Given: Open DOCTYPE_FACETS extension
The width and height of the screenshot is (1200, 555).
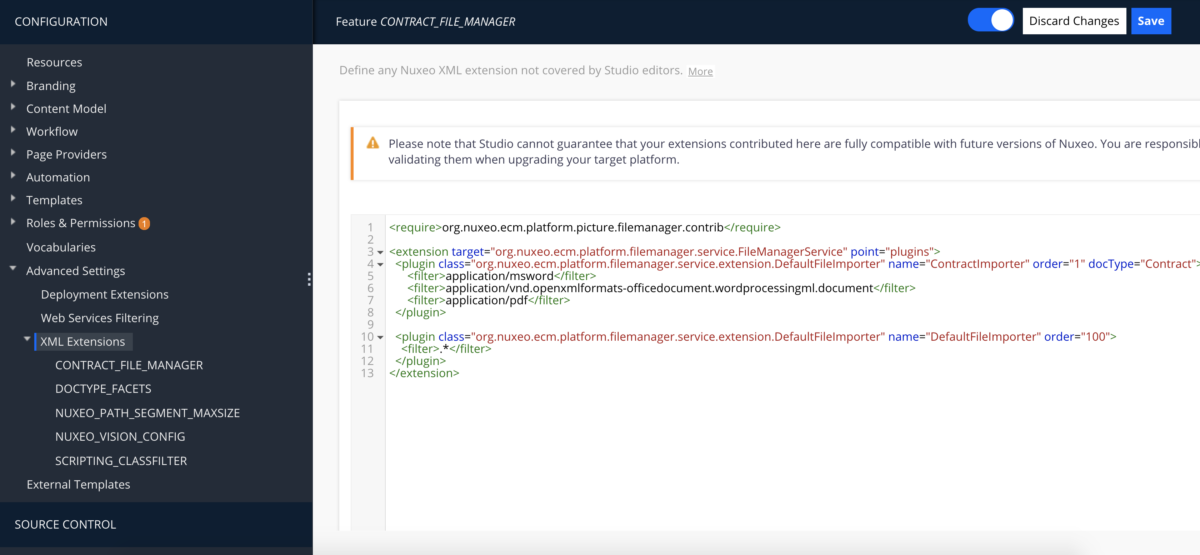Looking at the screenshot, I should click(103, 389).
